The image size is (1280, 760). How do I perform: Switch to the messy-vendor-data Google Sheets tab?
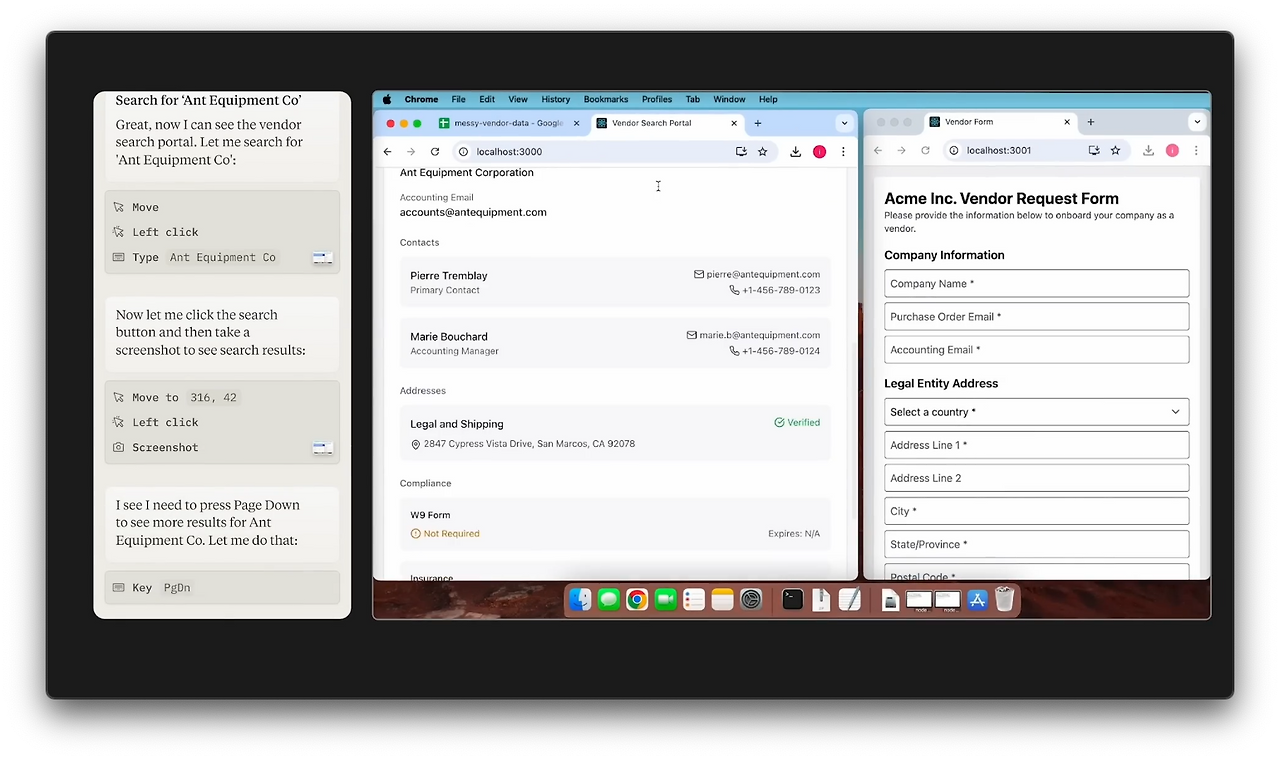pos(509,123)
